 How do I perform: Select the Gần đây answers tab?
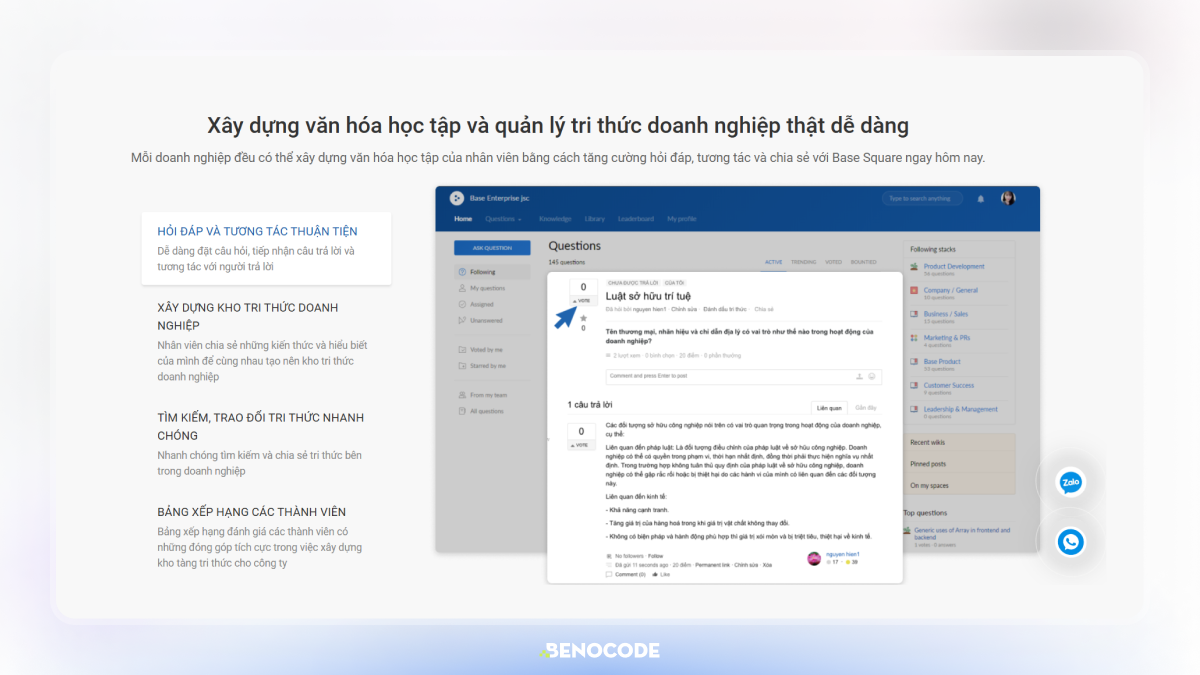tap(865, 408)
